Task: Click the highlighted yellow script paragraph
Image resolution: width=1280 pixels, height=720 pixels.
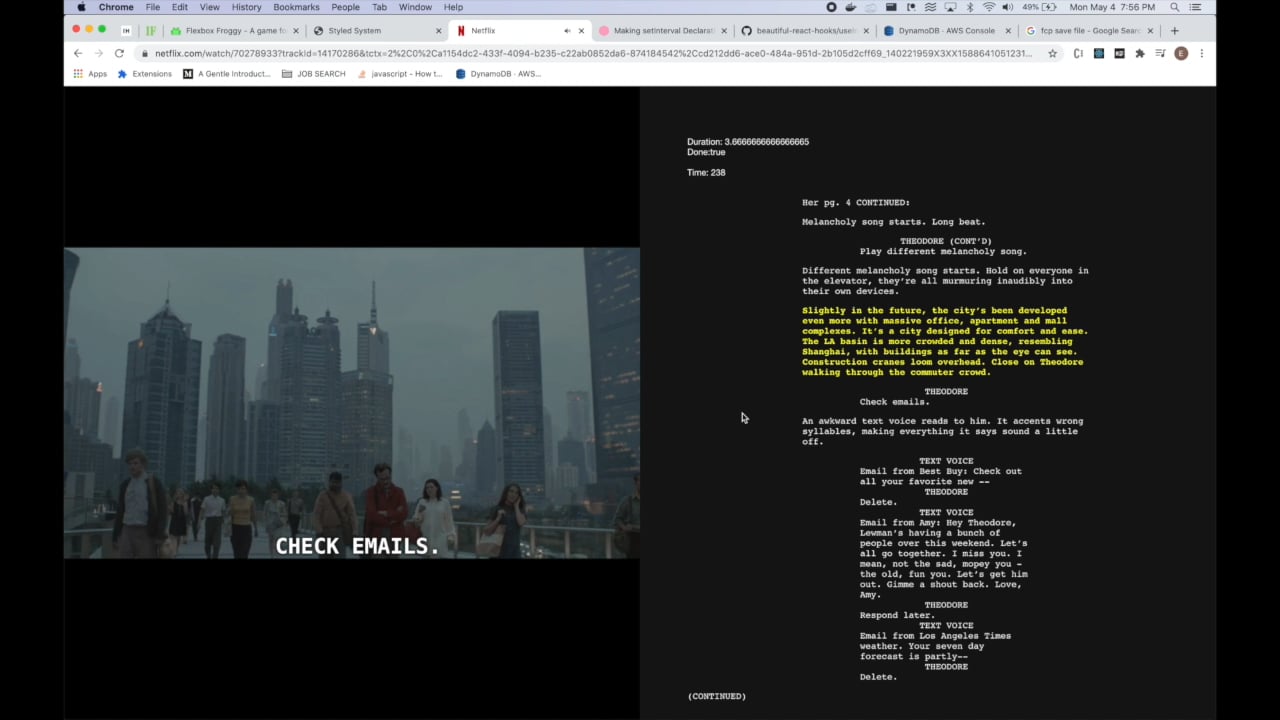Action: 944,341
